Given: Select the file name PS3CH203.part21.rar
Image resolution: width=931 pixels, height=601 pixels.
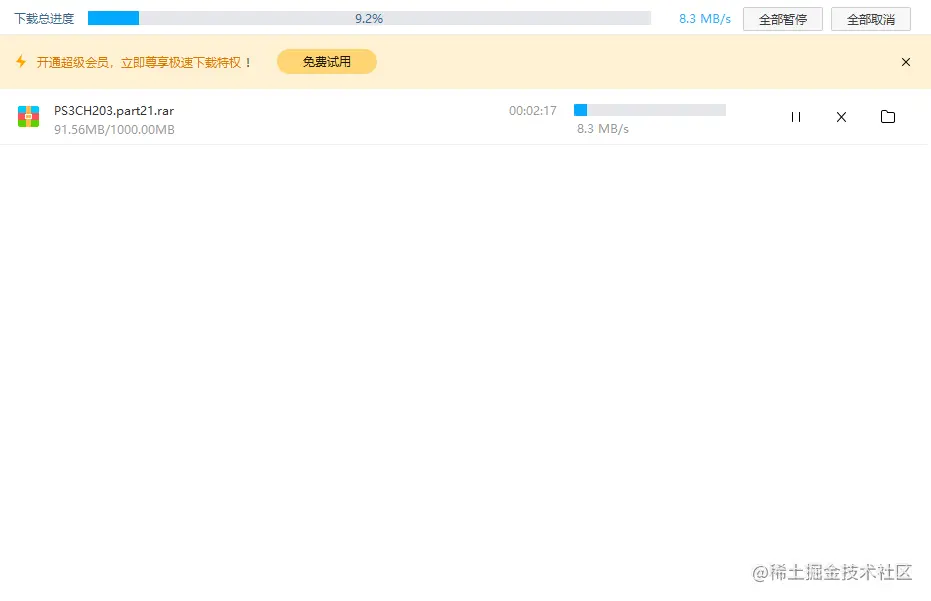Looking at the screenshot, I should [x=114, y=110].
